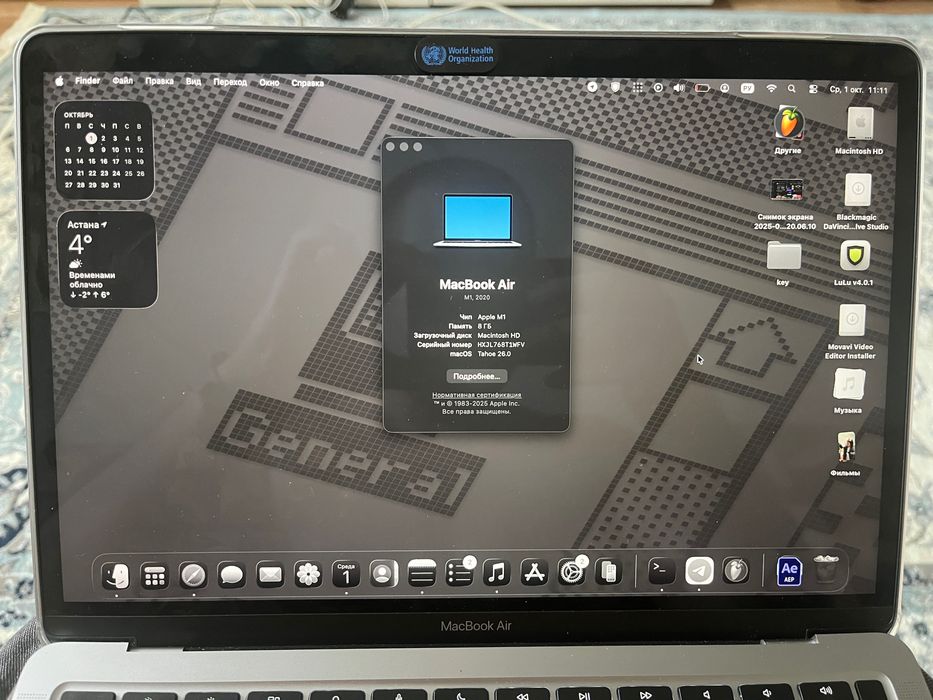This screenshot has width=933, height=700.
Task: Open the Справка menu
Action: click(x=308, y=83)
